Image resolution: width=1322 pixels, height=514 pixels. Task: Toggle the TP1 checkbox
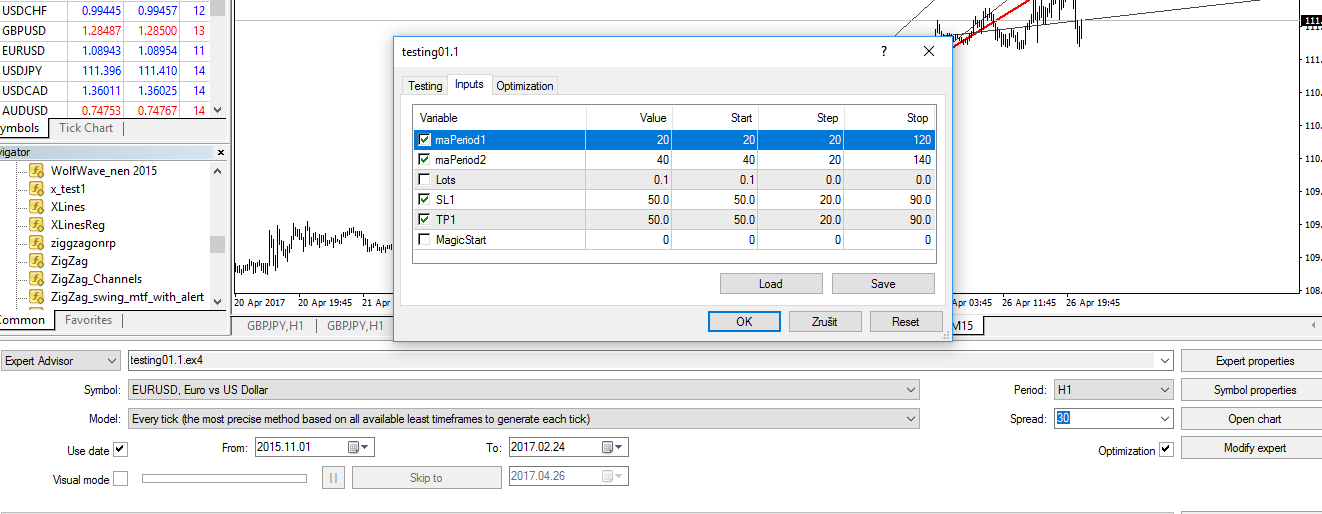pyautogui.click(x=425, y=220)
